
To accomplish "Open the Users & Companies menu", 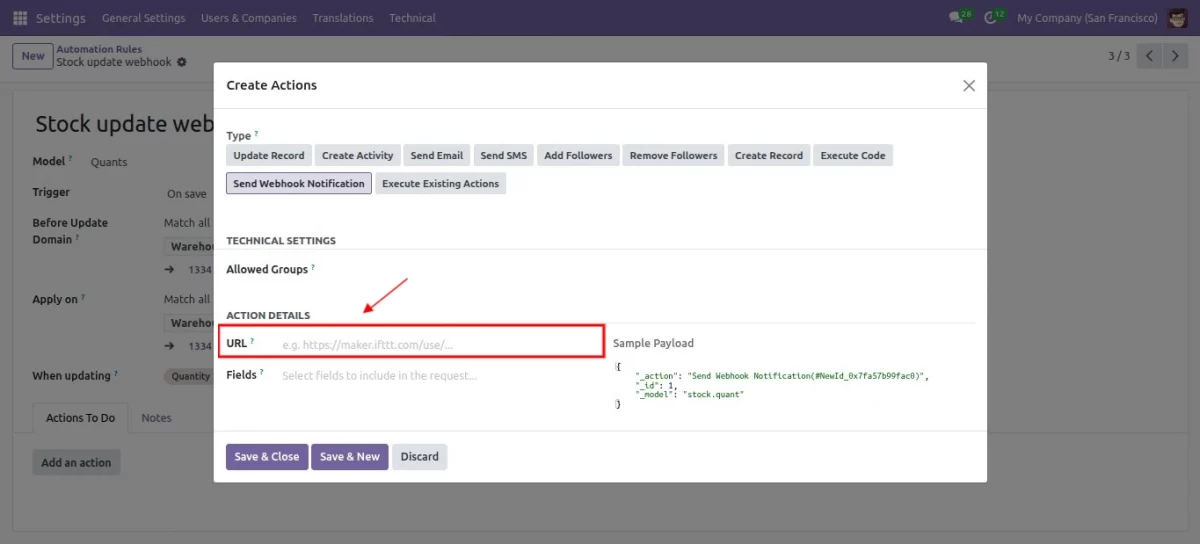I will (x=248, y=18).
